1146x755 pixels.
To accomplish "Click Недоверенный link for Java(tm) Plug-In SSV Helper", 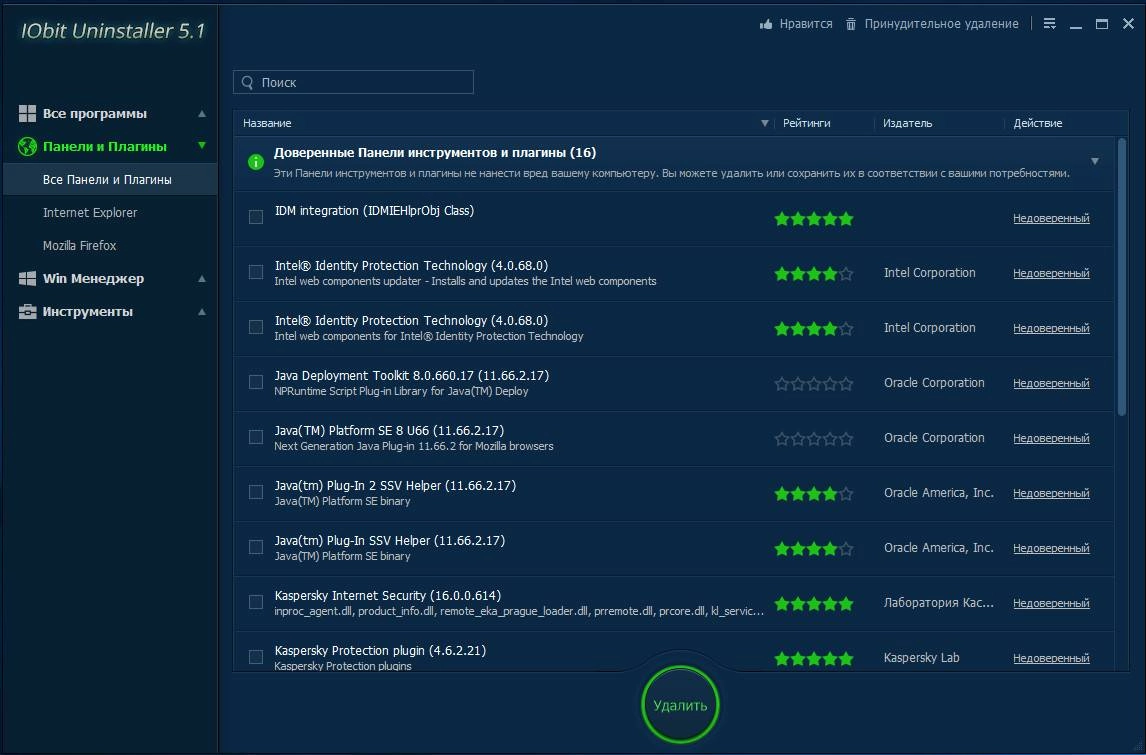I will click(x=1051, y=548).
